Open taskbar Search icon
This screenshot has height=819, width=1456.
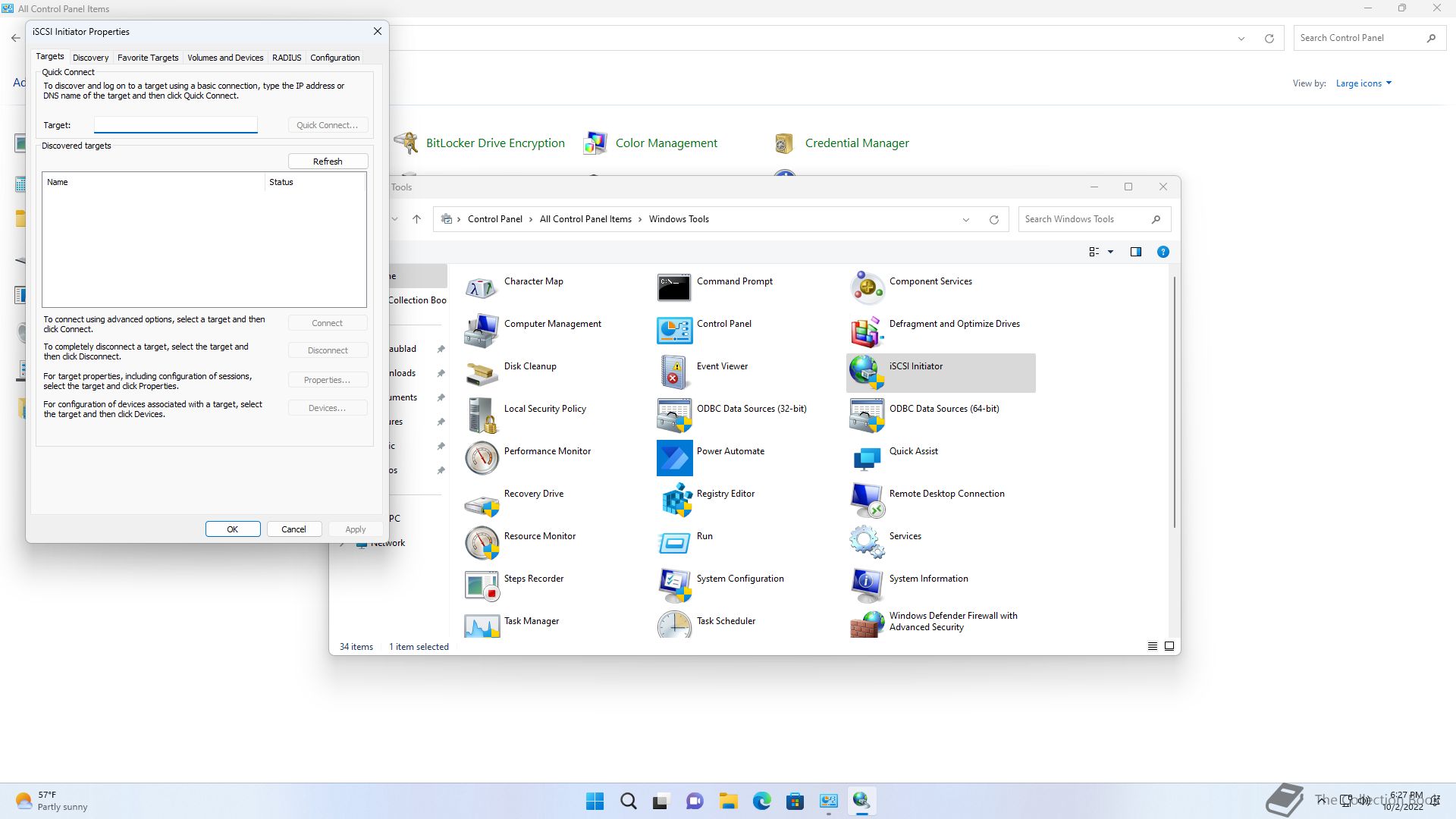click(x=628, y=801)
